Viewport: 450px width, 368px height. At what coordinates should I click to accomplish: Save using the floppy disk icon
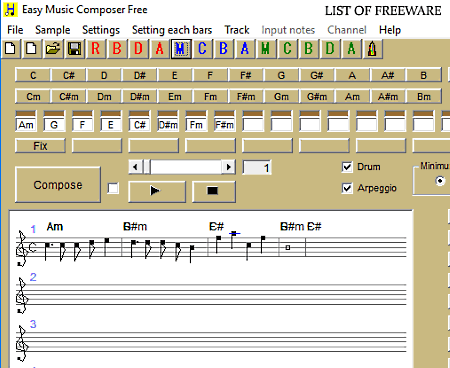click(x=74, y=49)
